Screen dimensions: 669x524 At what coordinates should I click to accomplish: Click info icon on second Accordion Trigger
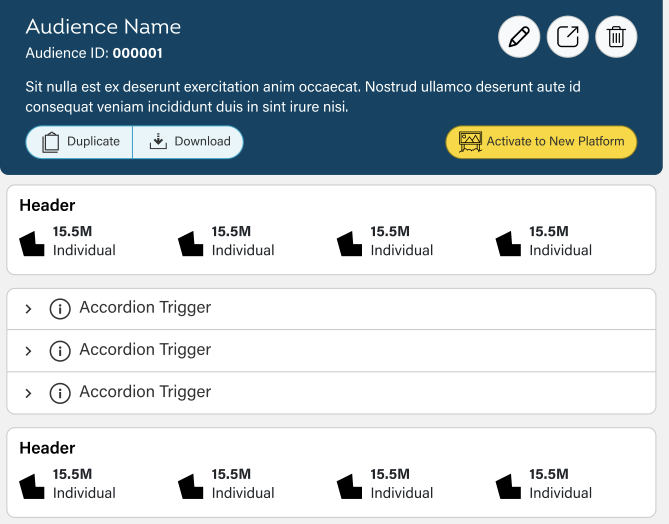(60, 350)
